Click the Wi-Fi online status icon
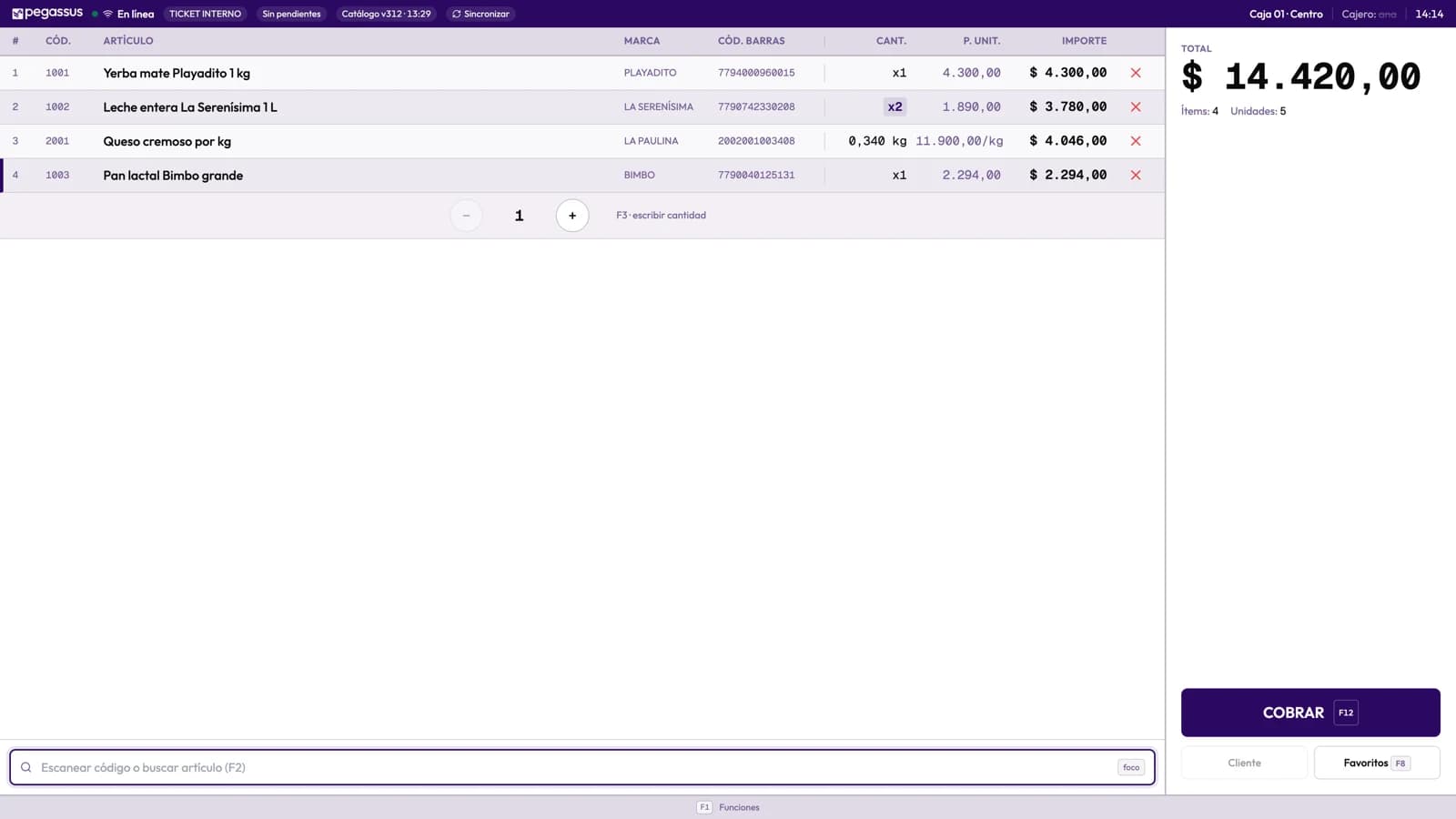Screen dimensions: 1456x819 pyautogui.click(x=107, y=14)
